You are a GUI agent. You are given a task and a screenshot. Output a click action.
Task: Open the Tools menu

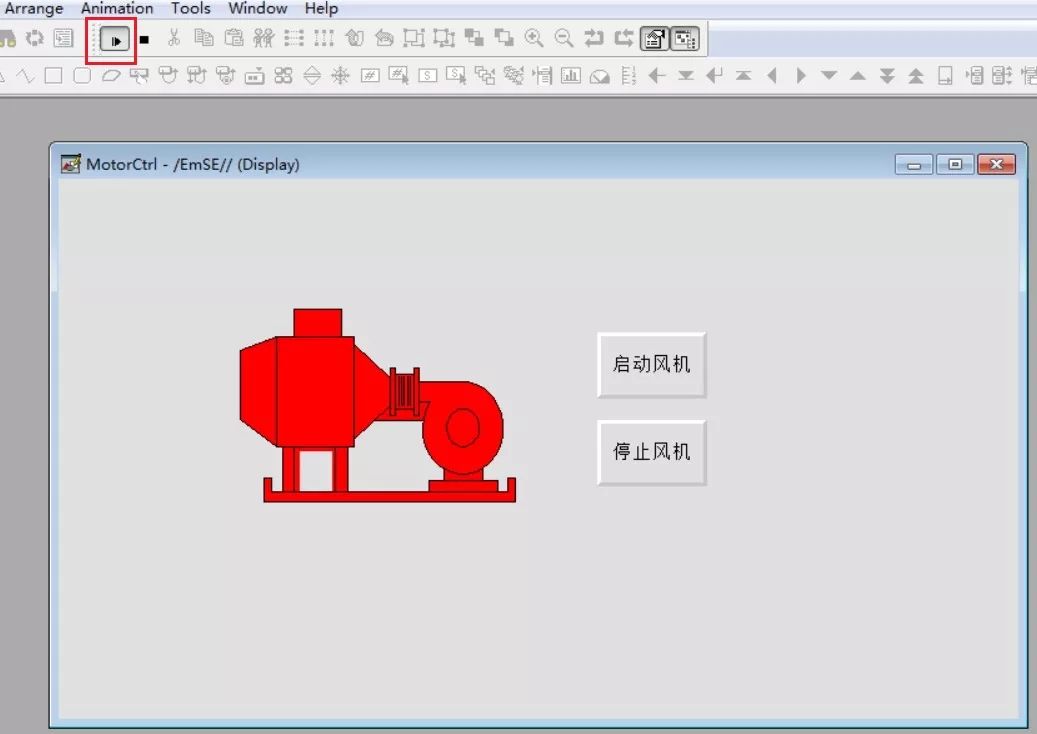pyautogui.click(x=190, y=9)
